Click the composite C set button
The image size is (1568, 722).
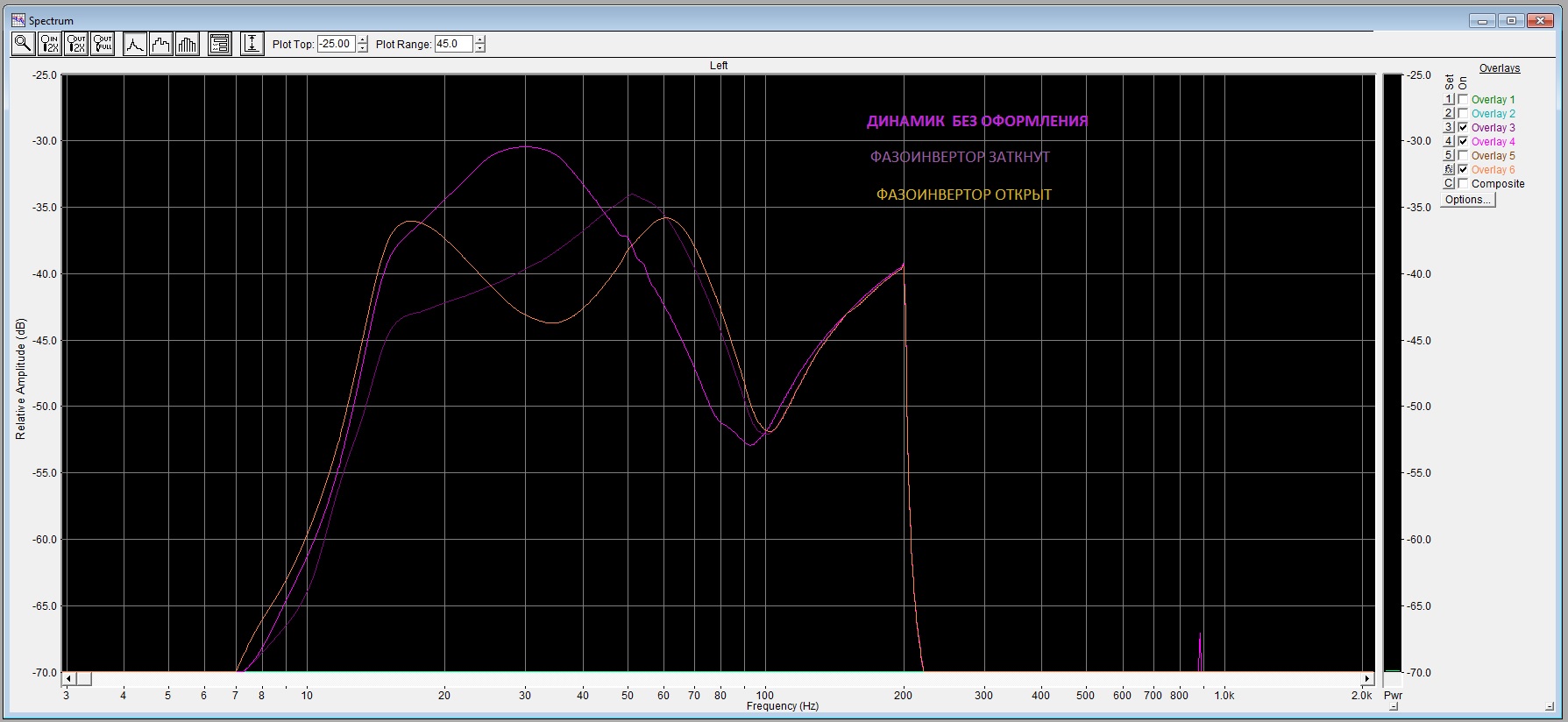1449,184
